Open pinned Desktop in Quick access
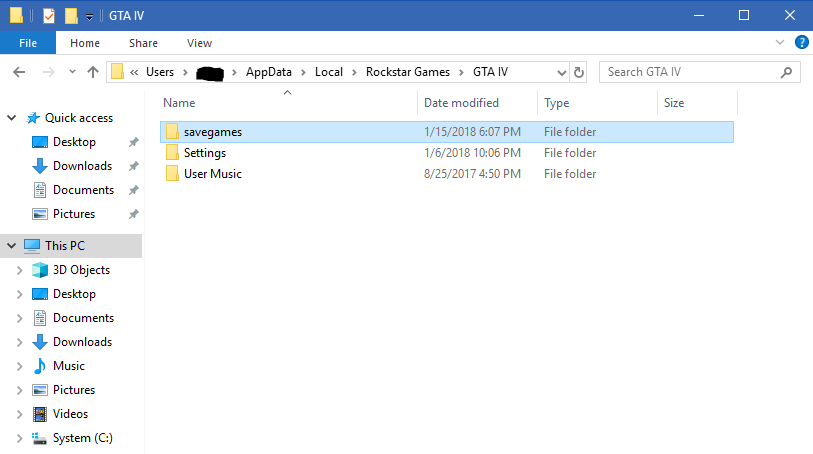This screenshot has height=454, width=813. coord(74,142)
